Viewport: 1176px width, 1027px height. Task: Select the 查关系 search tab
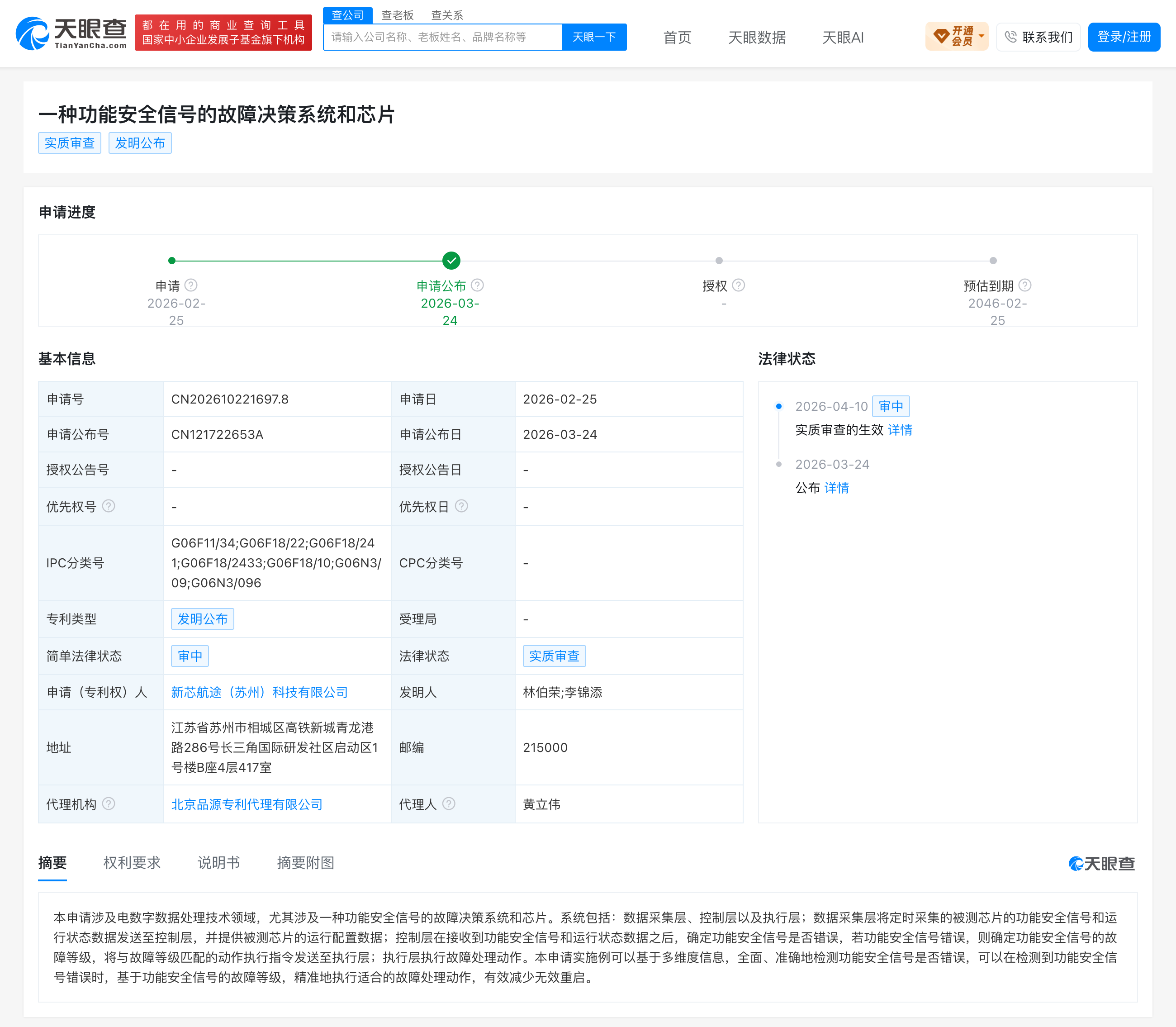point(447,15)
